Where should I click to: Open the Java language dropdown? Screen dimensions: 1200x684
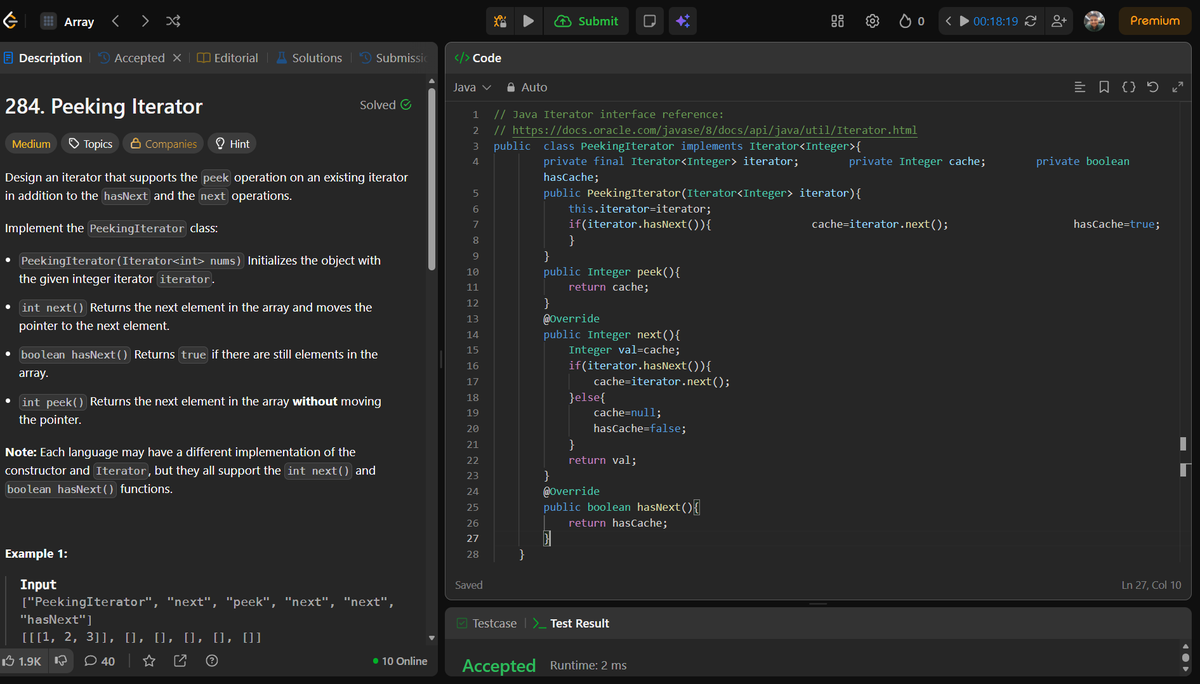pyautogui.click(x=472, y=87)
